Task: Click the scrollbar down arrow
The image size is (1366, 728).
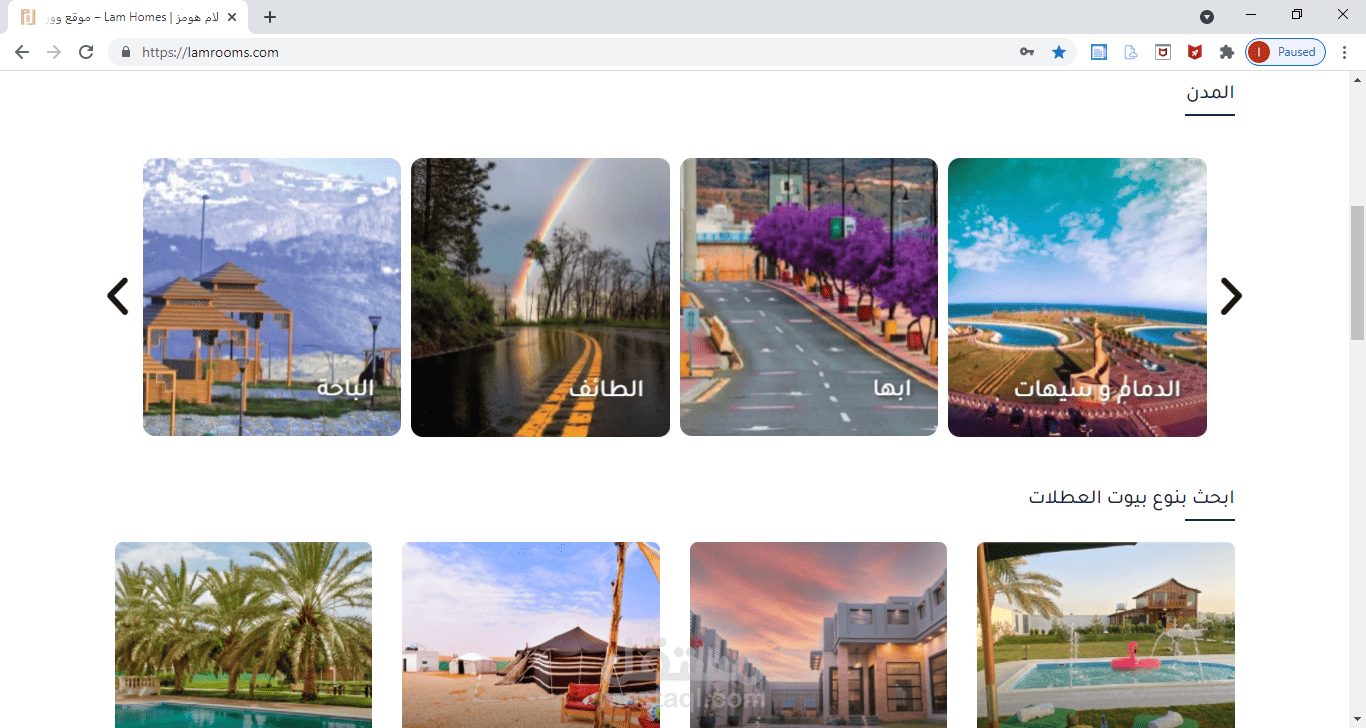Action: click(1357, 719)
